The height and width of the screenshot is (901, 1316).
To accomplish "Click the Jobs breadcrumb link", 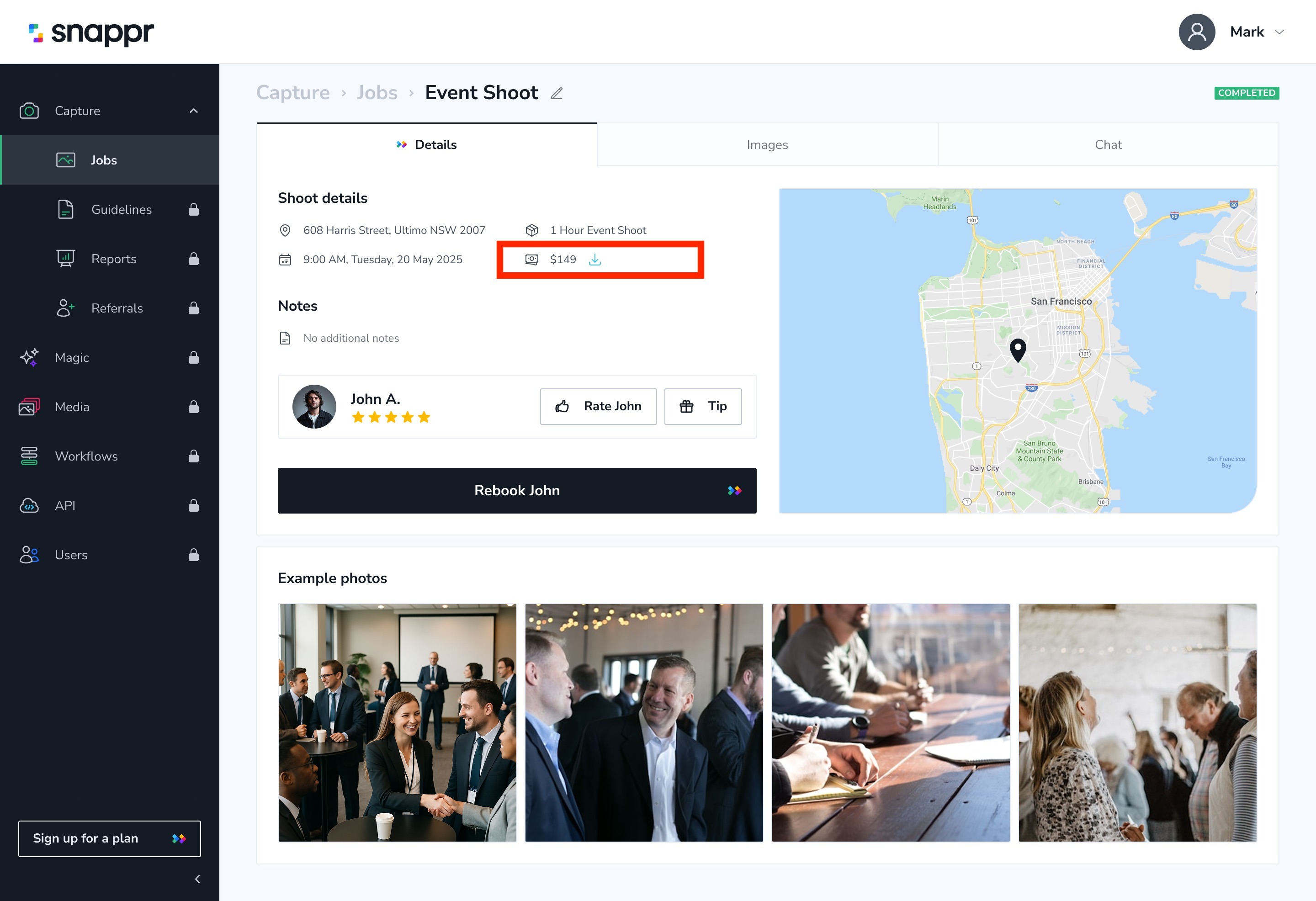I will coord(377,92).
